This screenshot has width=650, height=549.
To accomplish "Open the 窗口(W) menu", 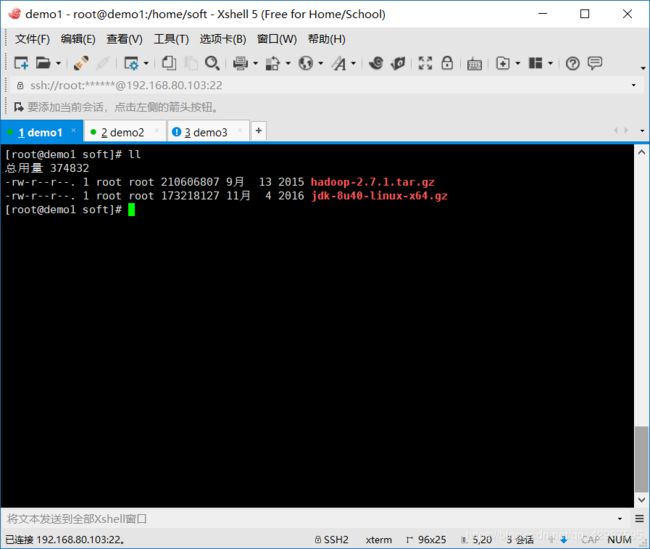I will tap(277, 39).
